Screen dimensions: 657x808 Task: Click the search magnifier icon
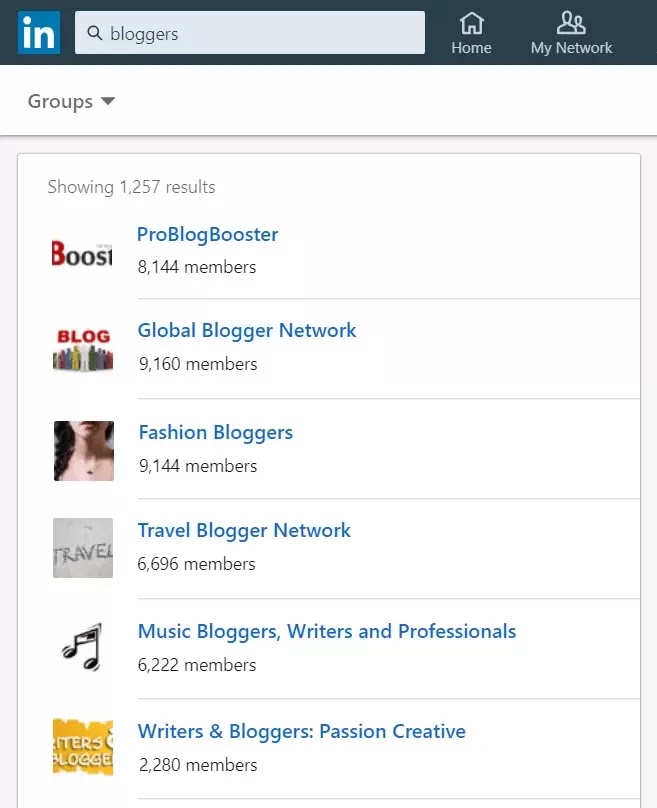tap(95, 34)
